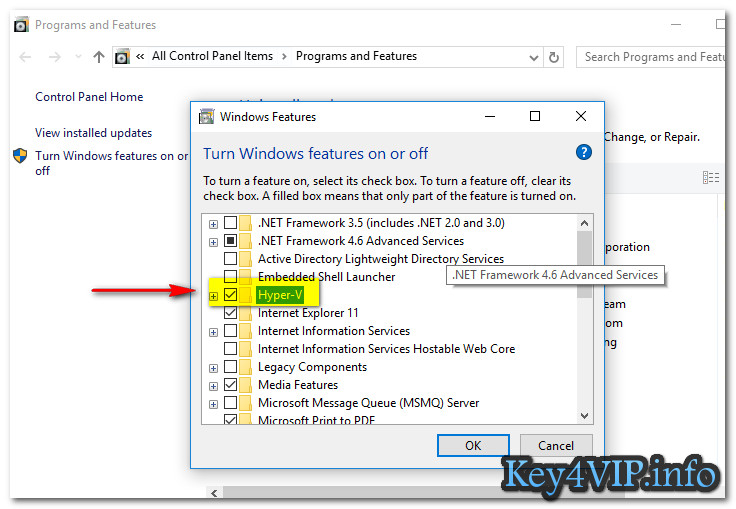Screen dimensions: 736x509
Task: Uncheck the Hyper-V checkbox
Action: 230,294
